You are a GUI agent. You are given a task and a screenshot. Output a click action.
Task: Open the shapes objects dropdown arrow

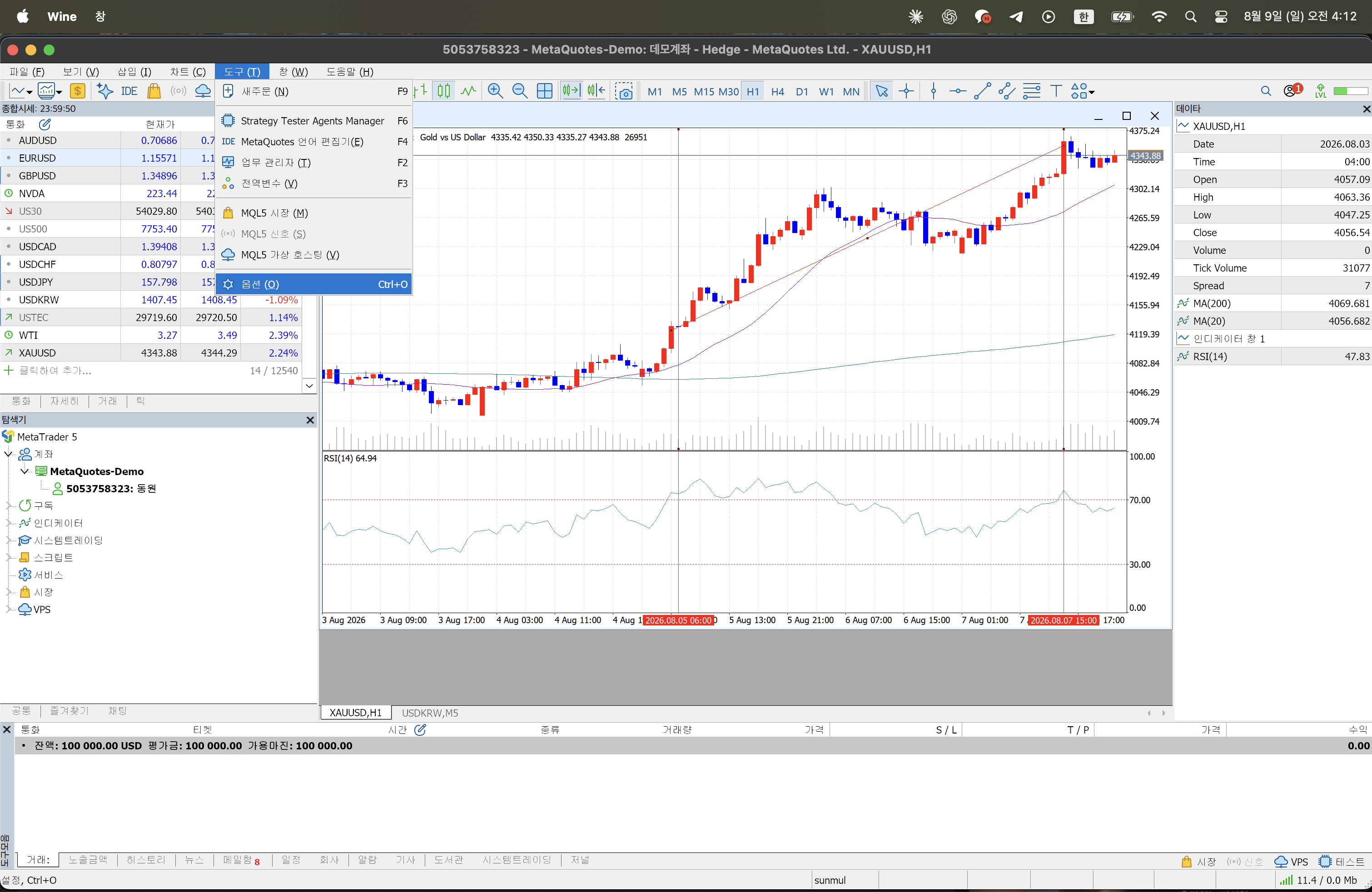[x=1091, y=92]
